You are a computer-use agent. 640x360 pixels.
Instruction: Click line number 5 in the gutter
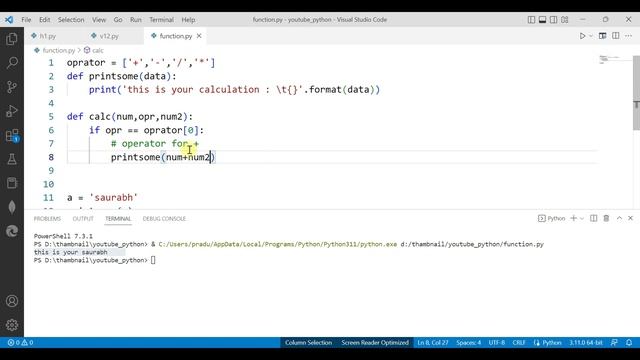pyautogui.click(x=51, y=117)
